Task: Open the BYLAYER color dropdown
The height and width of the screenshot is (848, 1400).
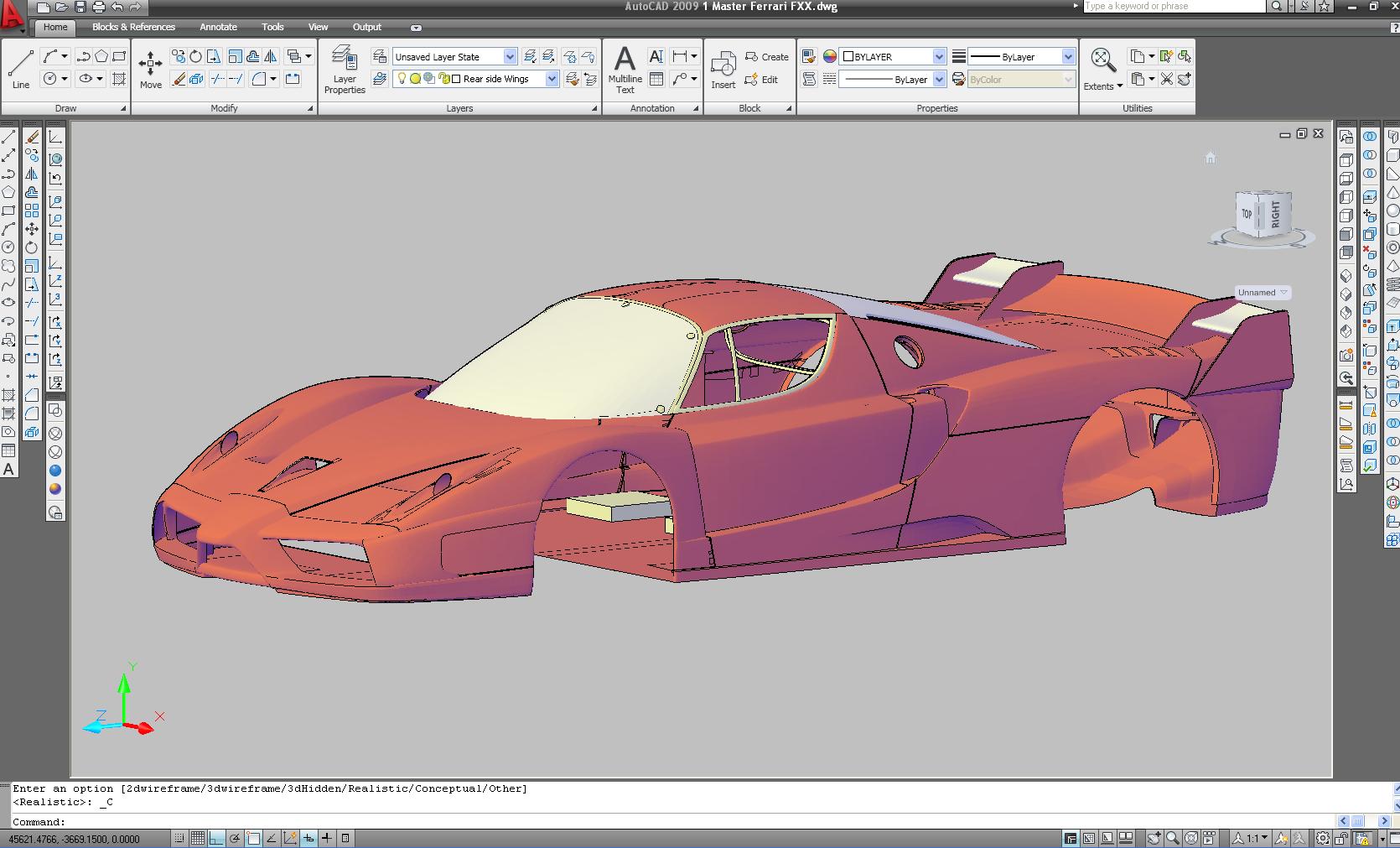Action: pos(939,56)
